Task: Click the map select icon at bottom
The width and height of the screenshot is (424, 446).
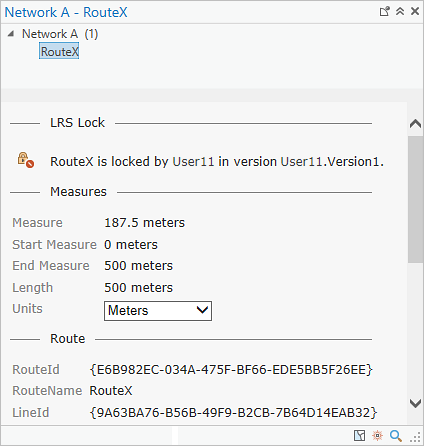Action: (359, 435)
